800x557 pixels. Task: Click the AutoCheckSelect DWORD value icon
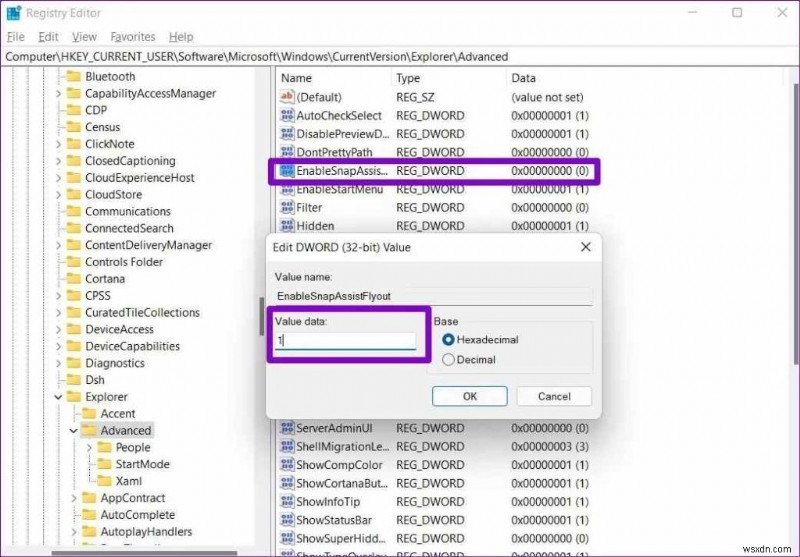pos(287,115)
